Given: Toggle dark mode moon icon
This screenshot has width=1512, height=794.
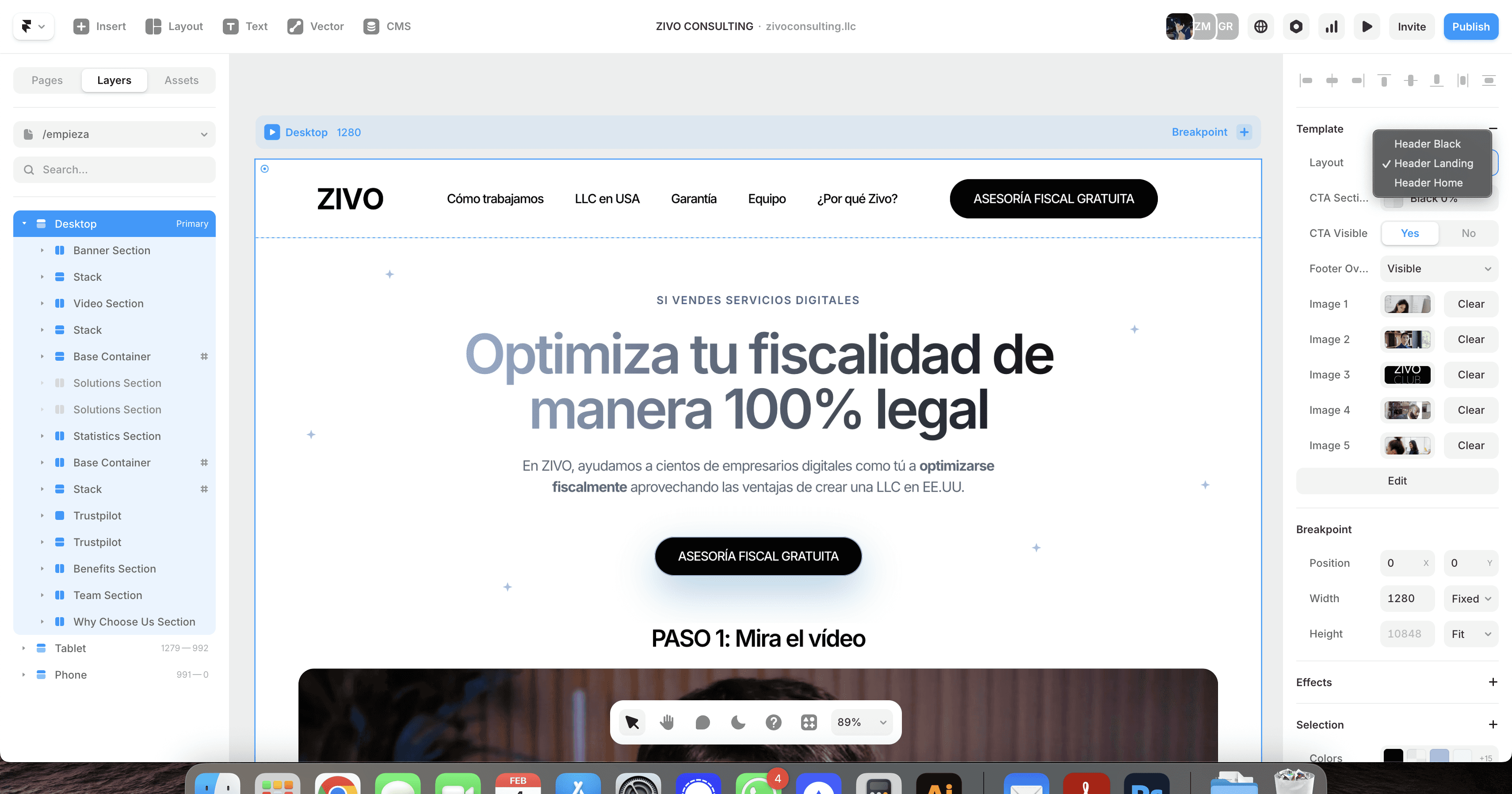Looking at the screenshot, I should 738,722.
